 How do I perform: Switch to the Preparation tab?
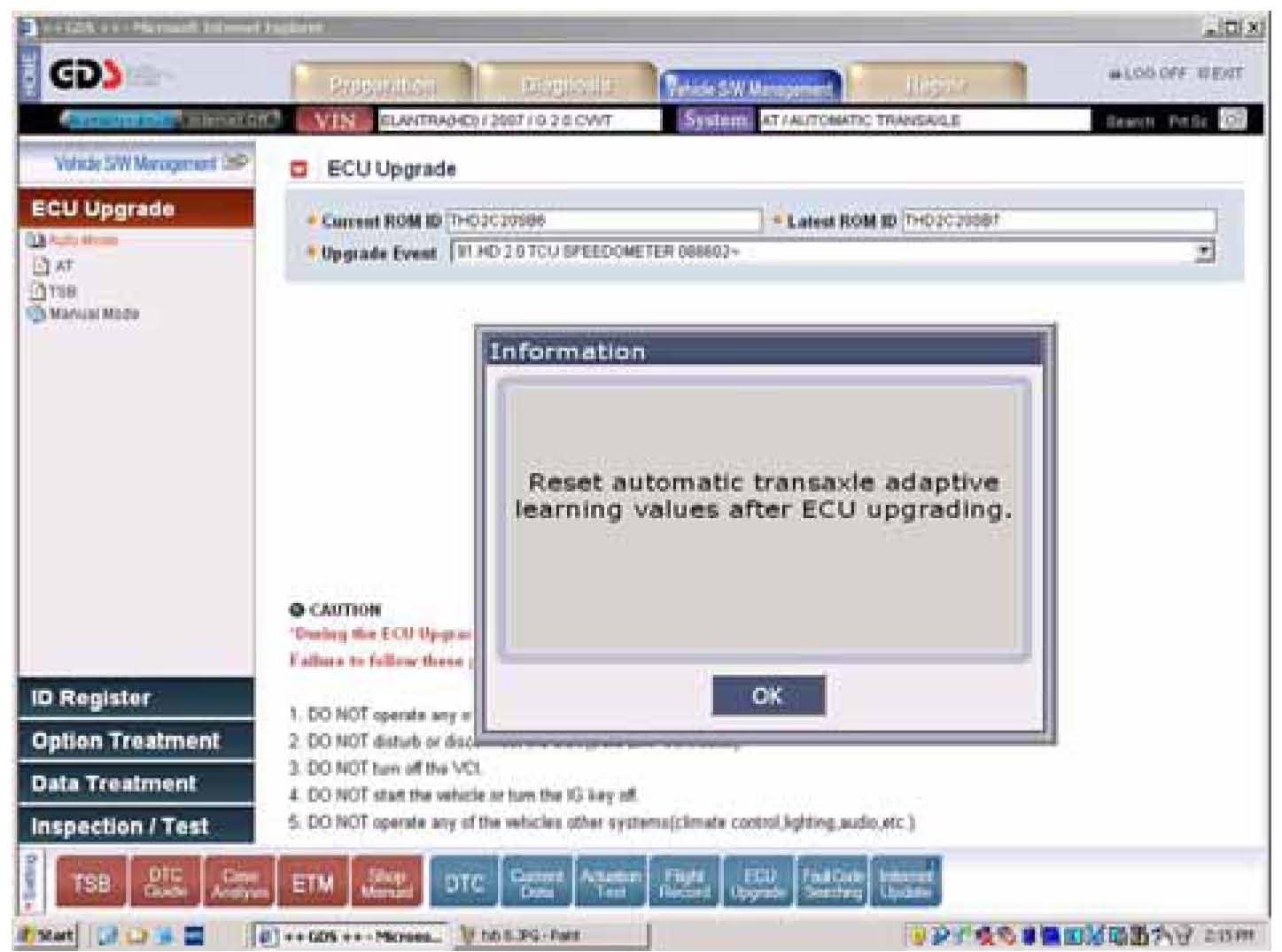[382, 85]
